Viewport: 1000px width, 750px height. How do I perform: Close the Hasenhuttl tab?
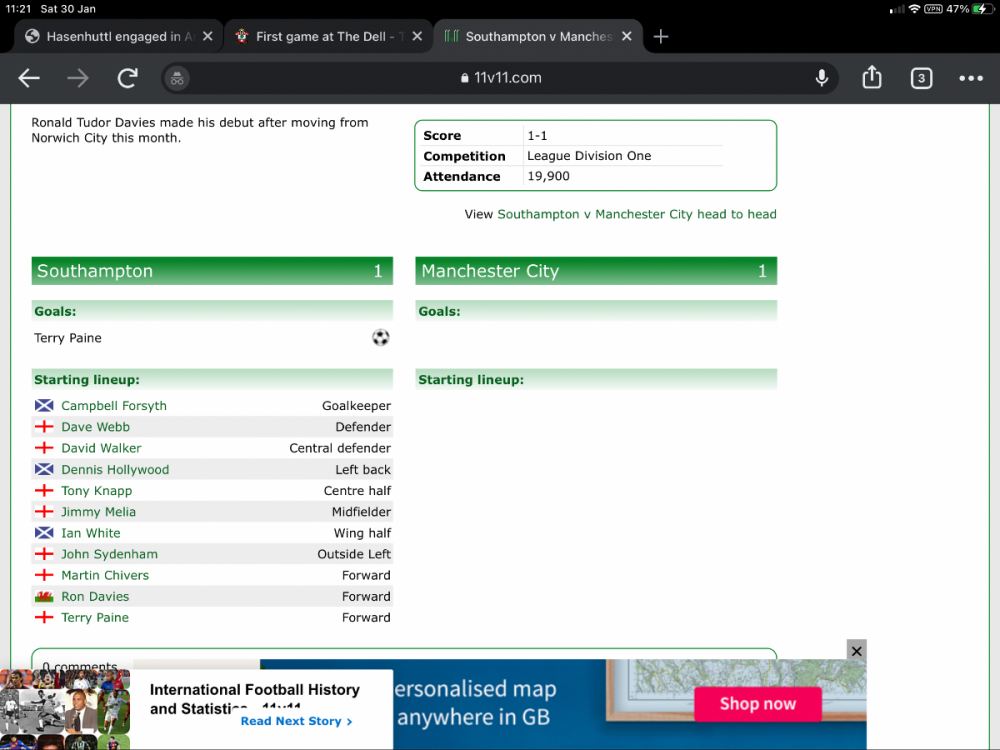(208, 36)
